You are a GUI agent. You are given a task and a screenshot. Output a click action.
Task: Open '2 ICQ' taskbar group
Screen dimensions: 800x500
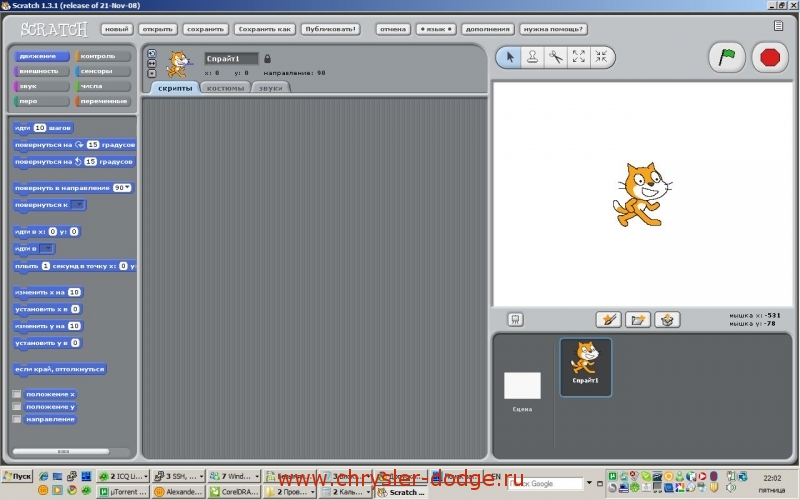coord(123,476)
